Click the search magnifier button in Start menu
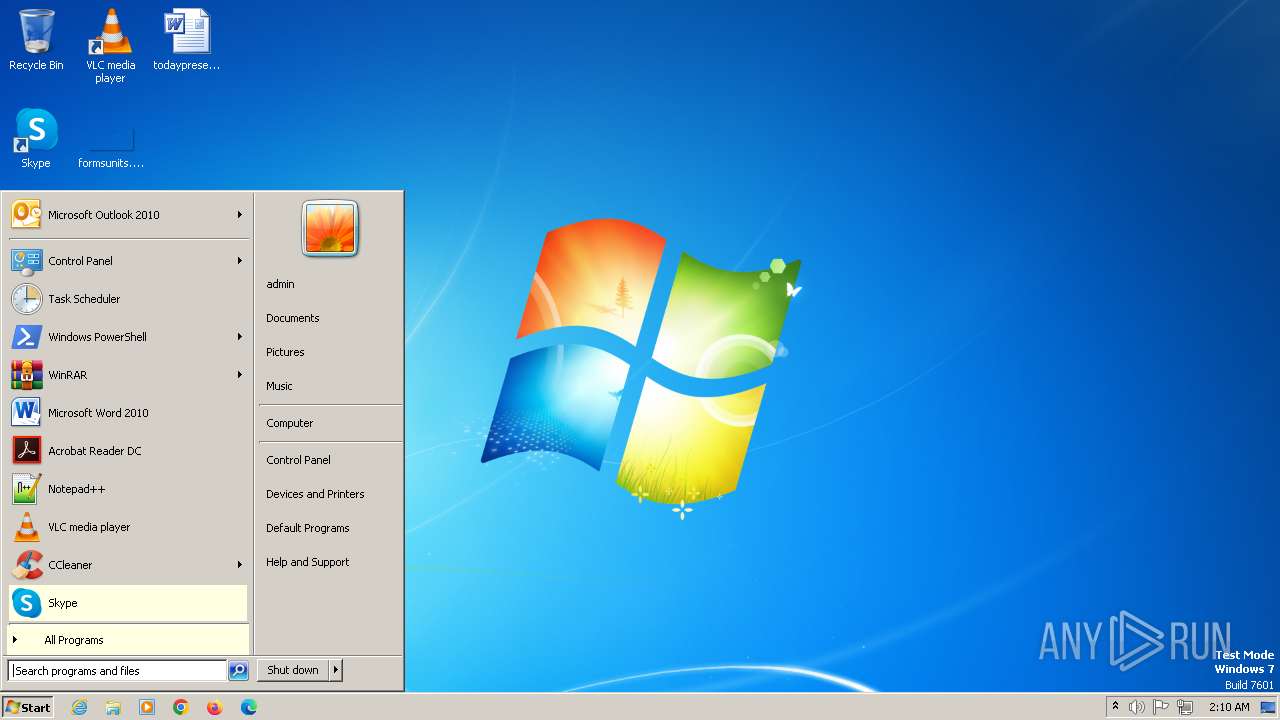This screenshot has height=720, width=1280. 238,671
